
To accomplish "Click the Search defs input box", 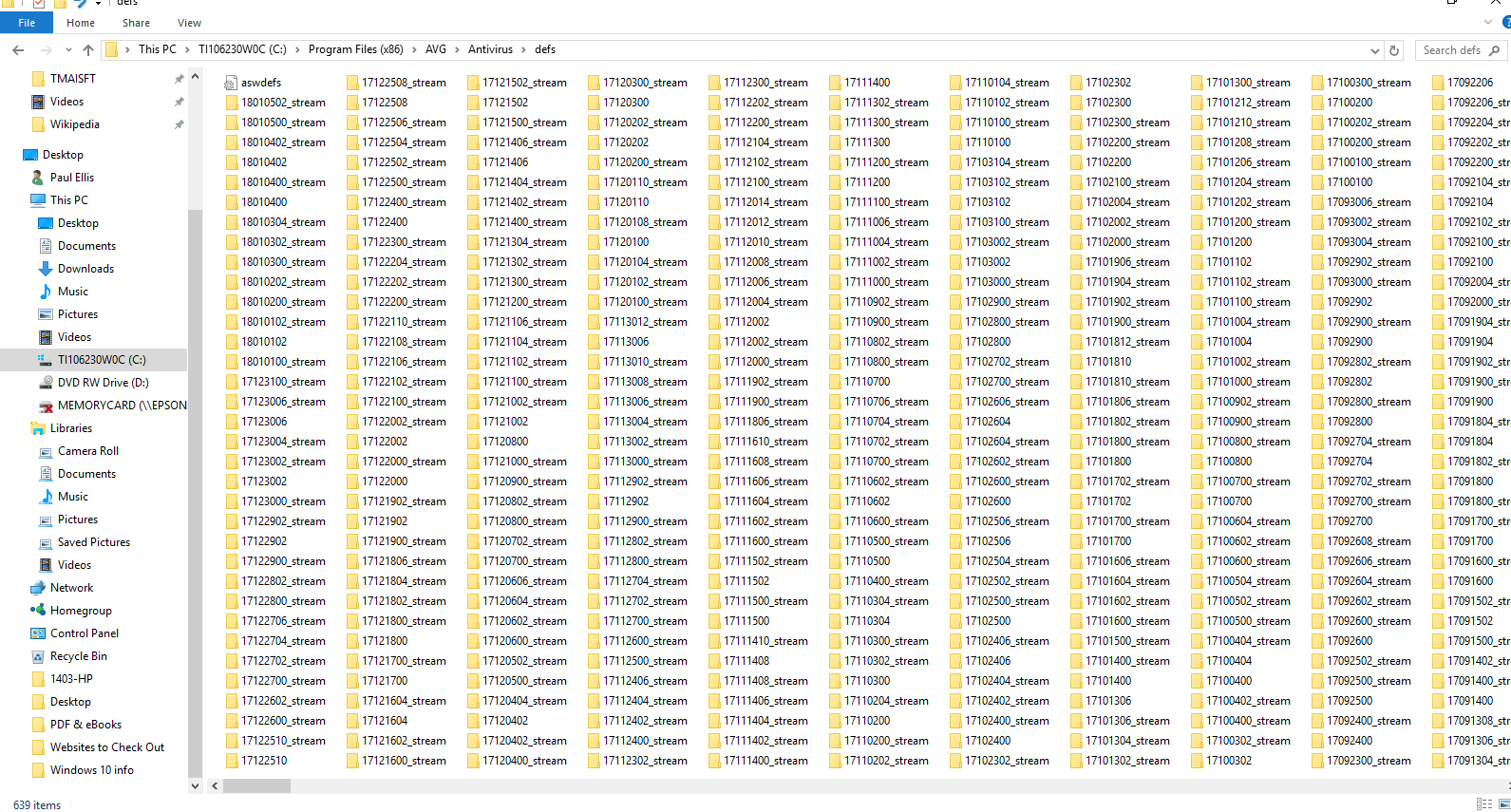I will coord(1451,50).
